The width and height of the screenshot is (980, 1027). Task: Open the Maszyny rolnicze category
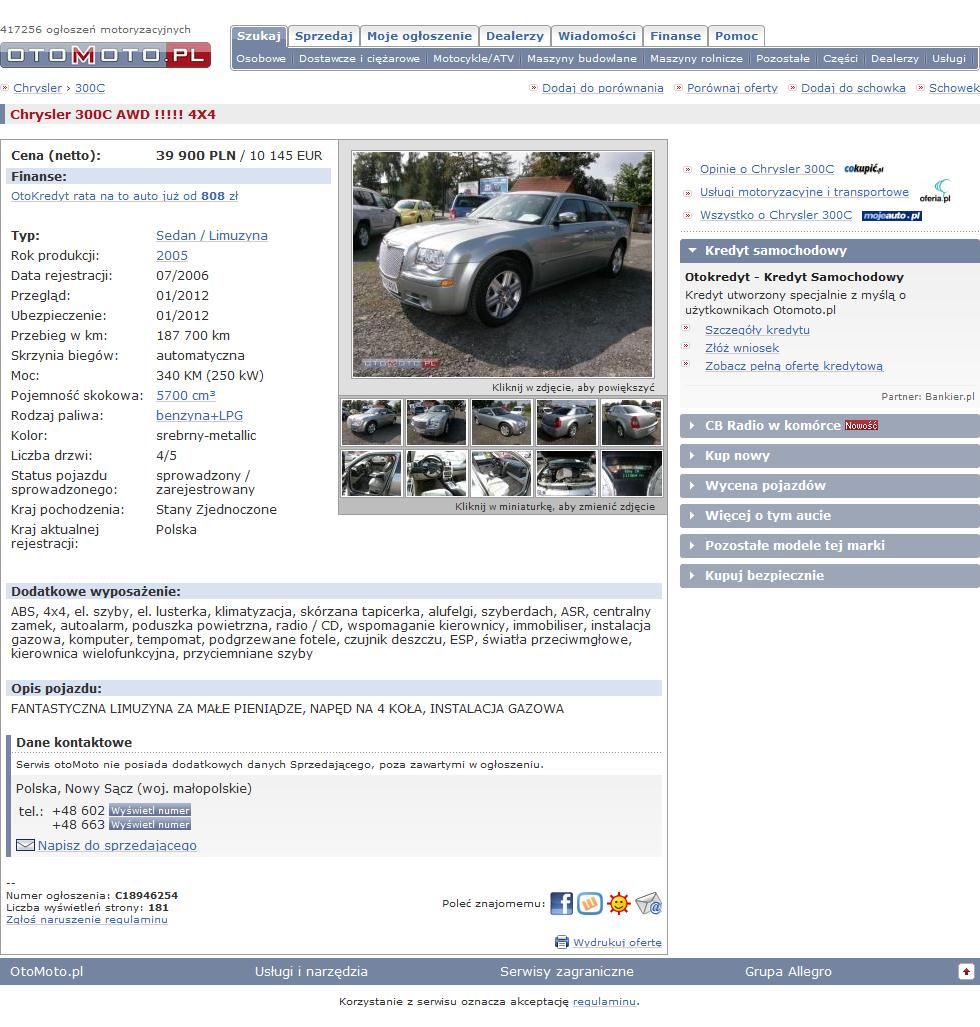[696, 58]
